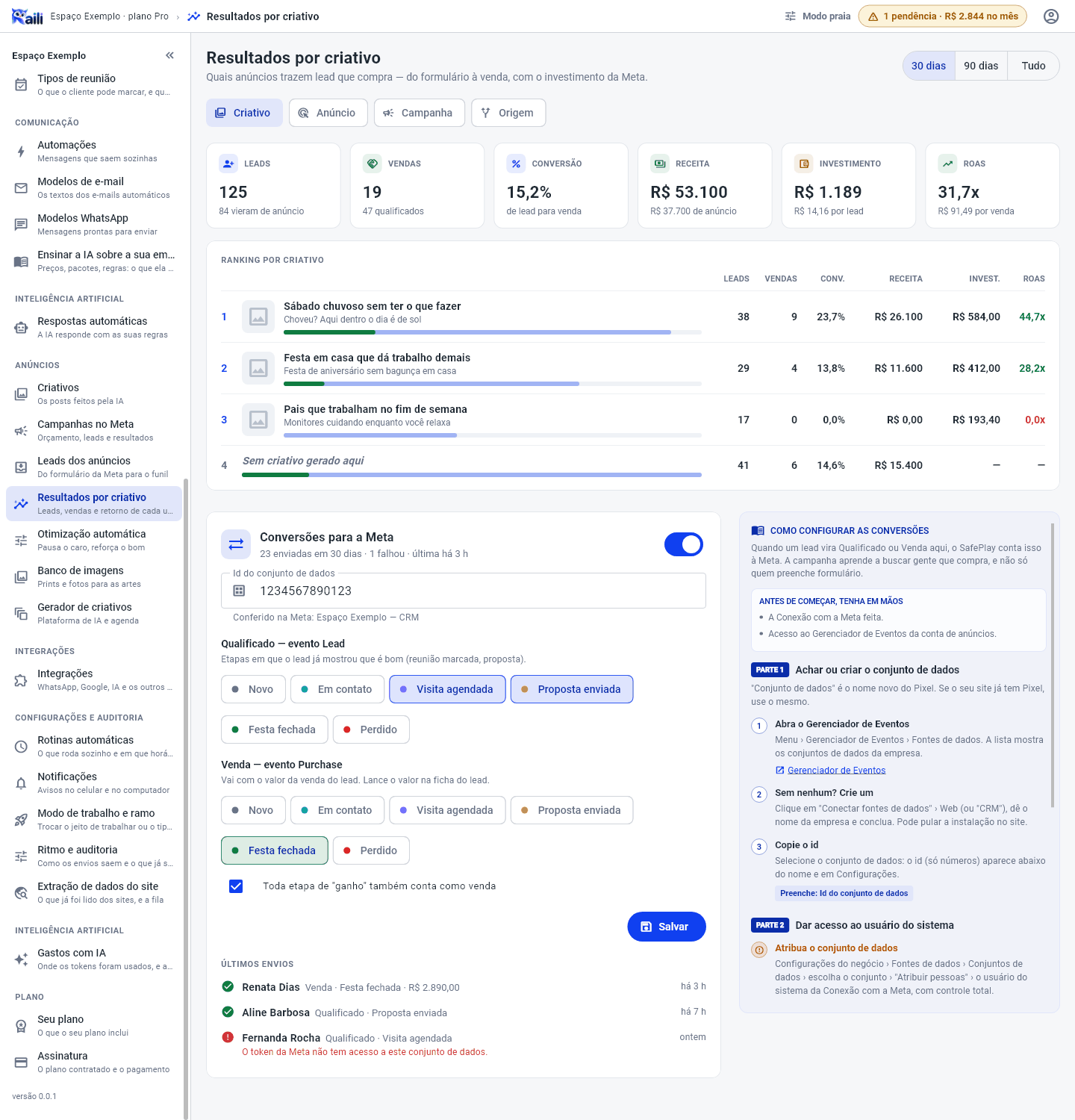Image resolution: width=1075 pixels, height=1120 pixels.
Task: Click the Raili logo
Action: click(x=28, y=16)
